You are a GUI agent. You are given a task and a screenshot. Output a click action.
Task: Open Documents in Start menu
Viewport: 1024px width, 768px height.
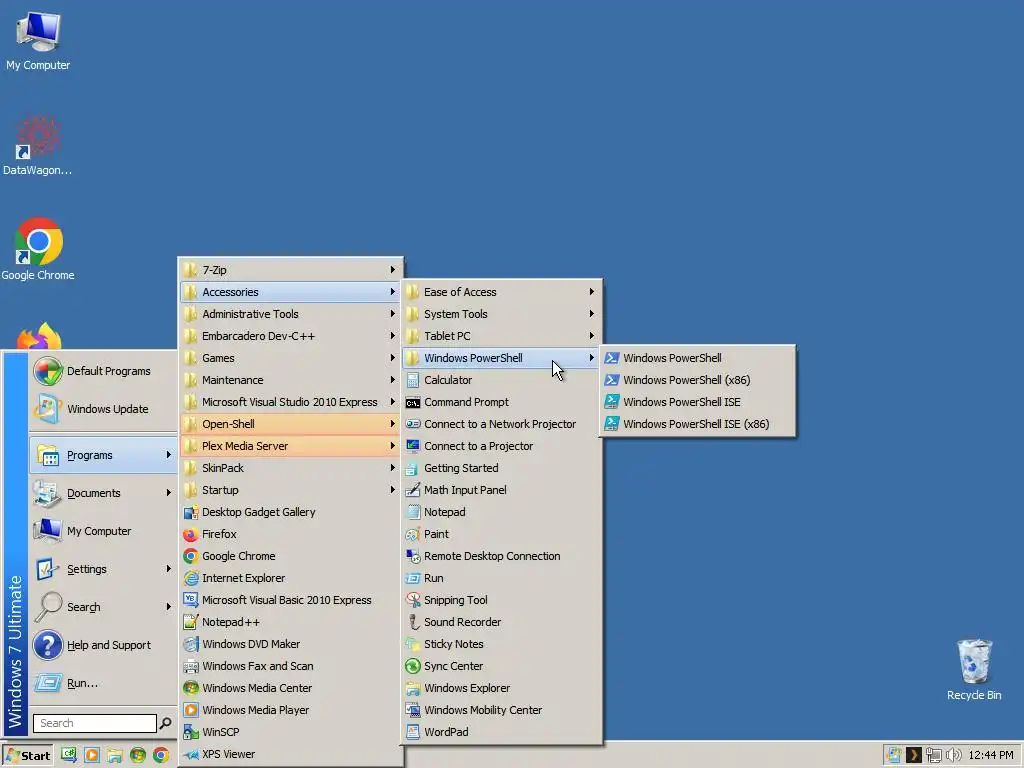point(103,493)
